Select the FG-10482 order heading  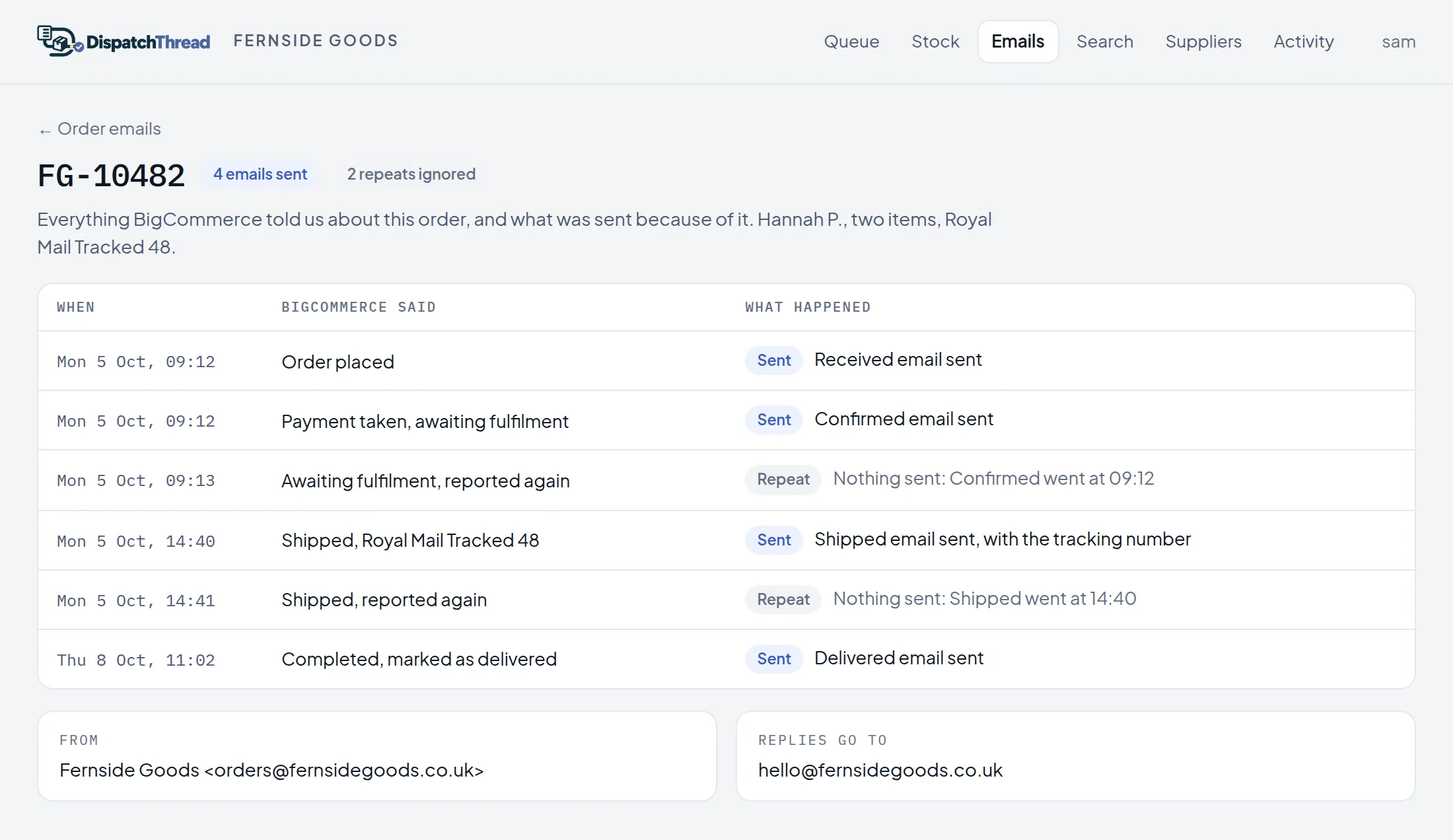coord(111,176)
